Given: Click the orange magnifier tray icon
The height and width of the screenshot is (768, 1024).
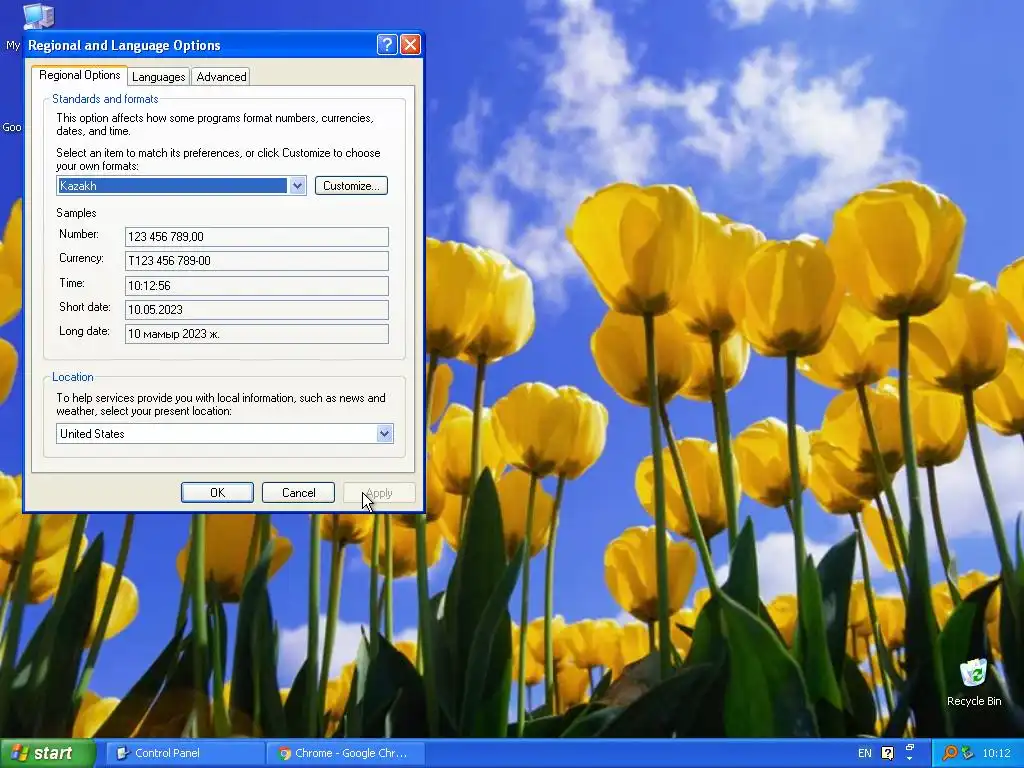Looking at the screenshot, I should point(950,753).
